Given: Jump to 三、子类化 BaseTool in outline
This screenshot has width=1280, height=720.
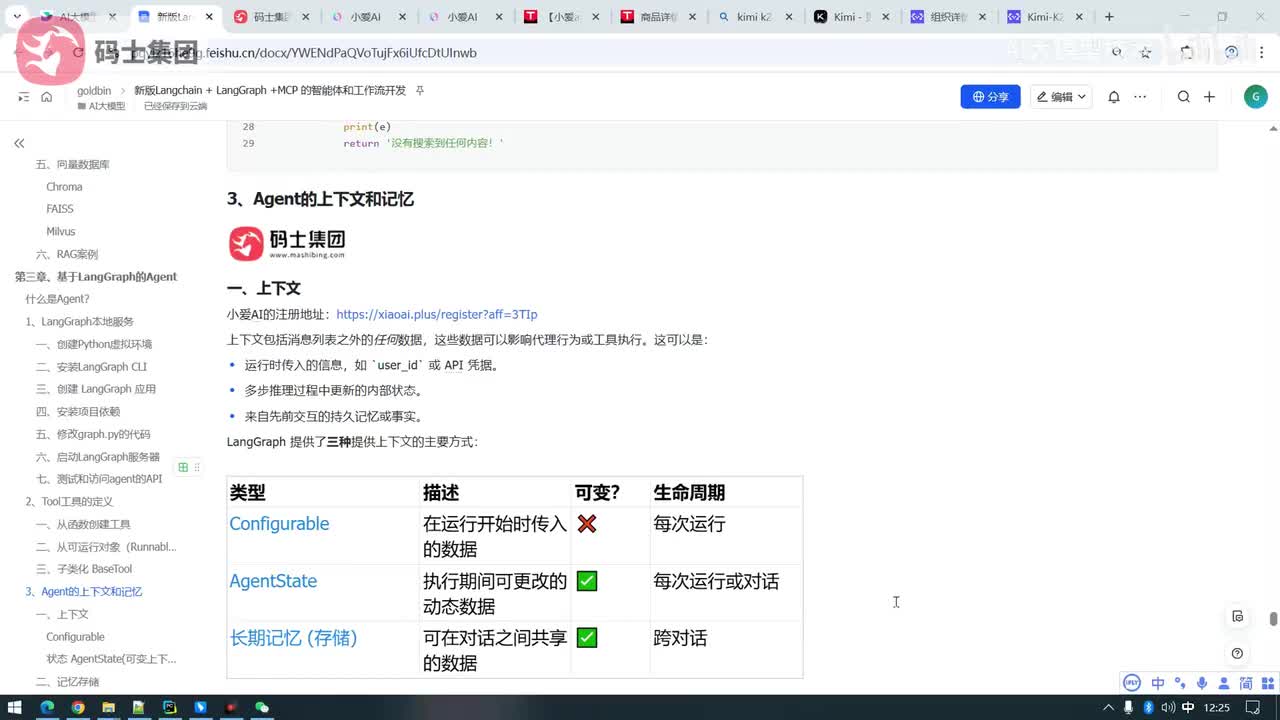Looking at the screenshot, I should pos(84,569).
